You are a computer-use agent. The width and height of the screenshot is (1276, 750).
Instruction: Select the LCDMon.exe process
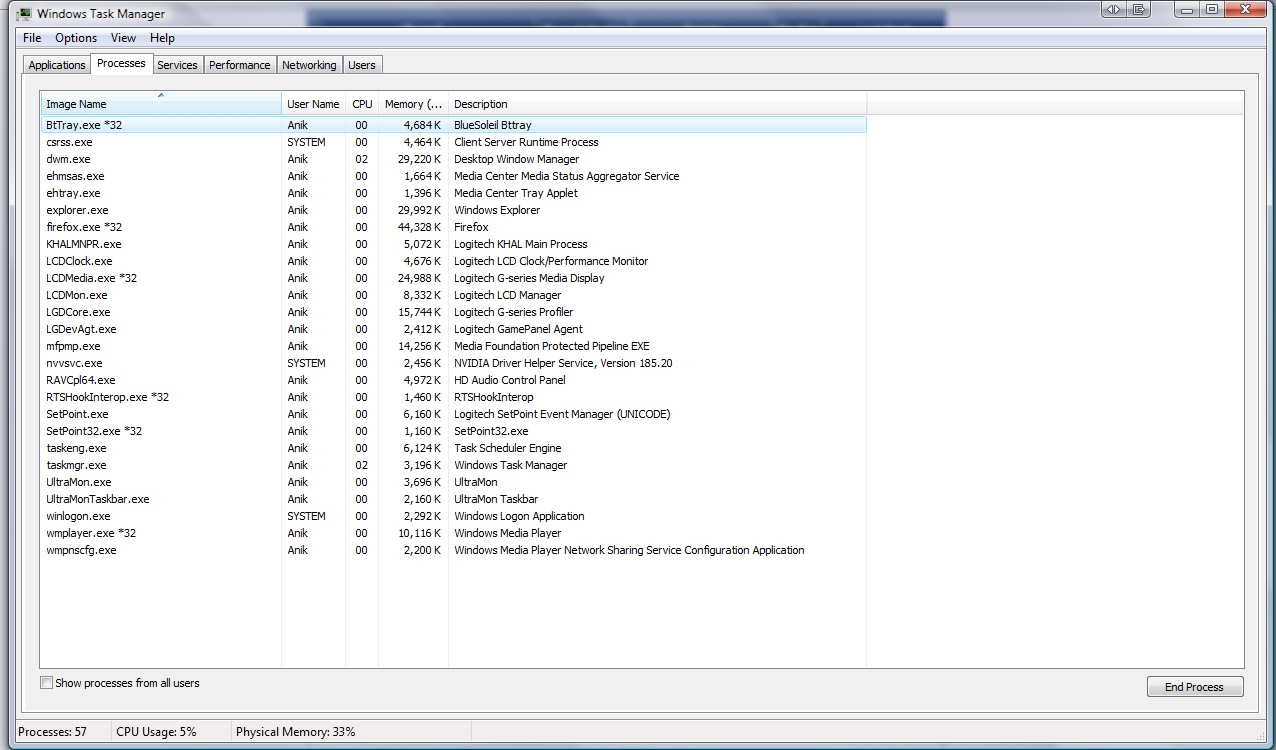coord(453,295)
